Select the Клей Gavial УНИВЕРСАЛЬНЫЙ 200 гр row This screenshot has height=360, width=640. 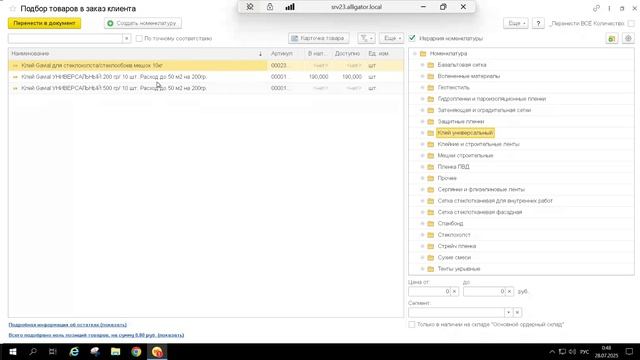click(206, 77)
